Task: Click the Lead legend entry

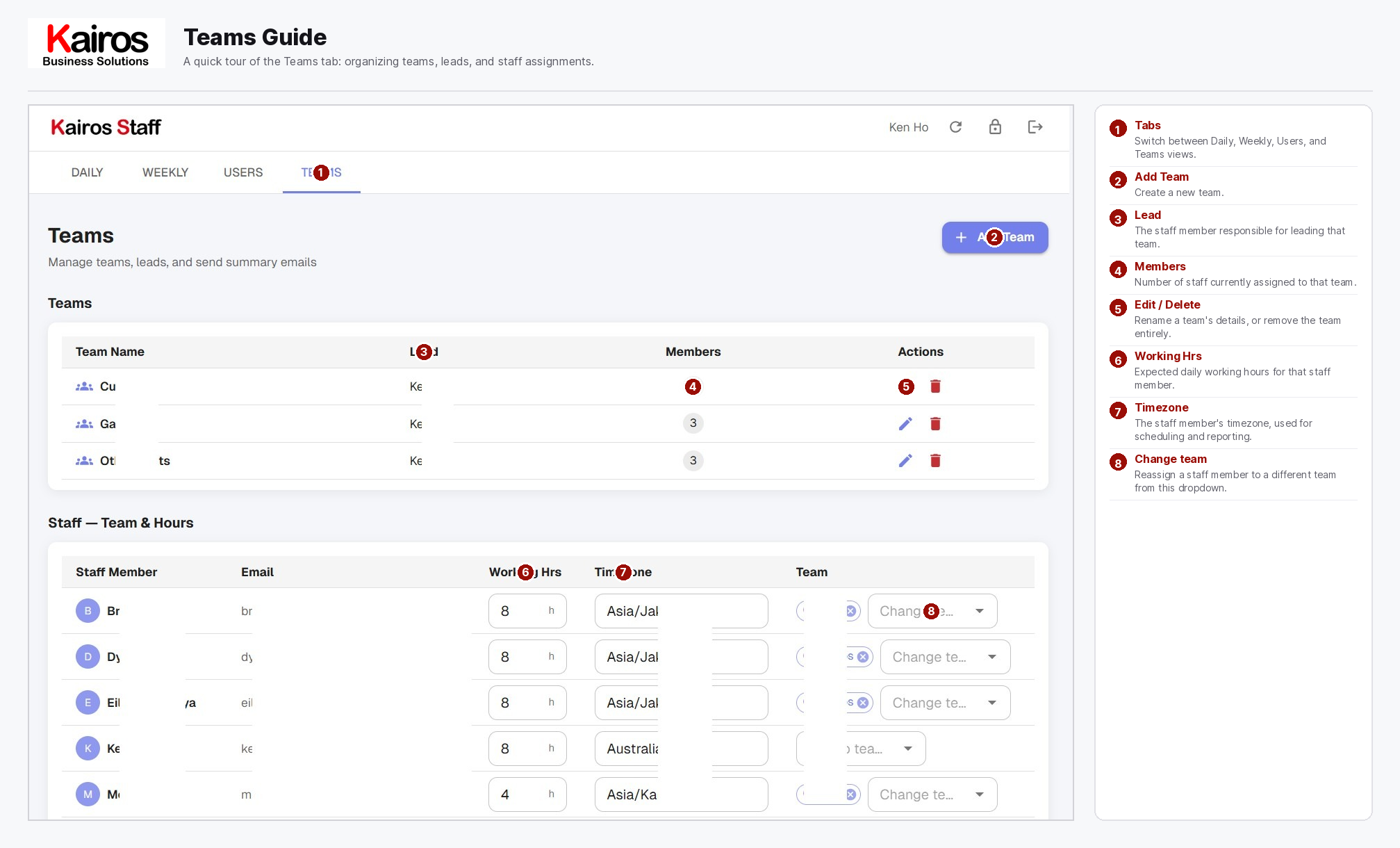Action: tap(1233, 229)
